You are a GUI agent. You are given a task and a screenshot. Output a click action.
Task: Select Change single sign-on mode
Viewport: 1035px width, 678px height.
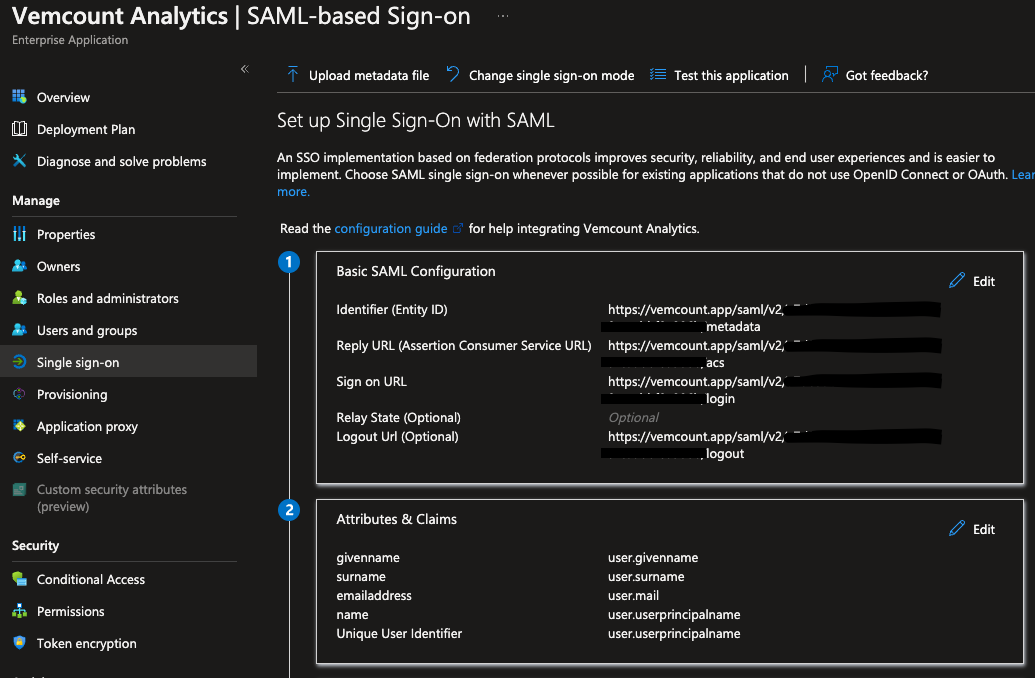(540, 75)
